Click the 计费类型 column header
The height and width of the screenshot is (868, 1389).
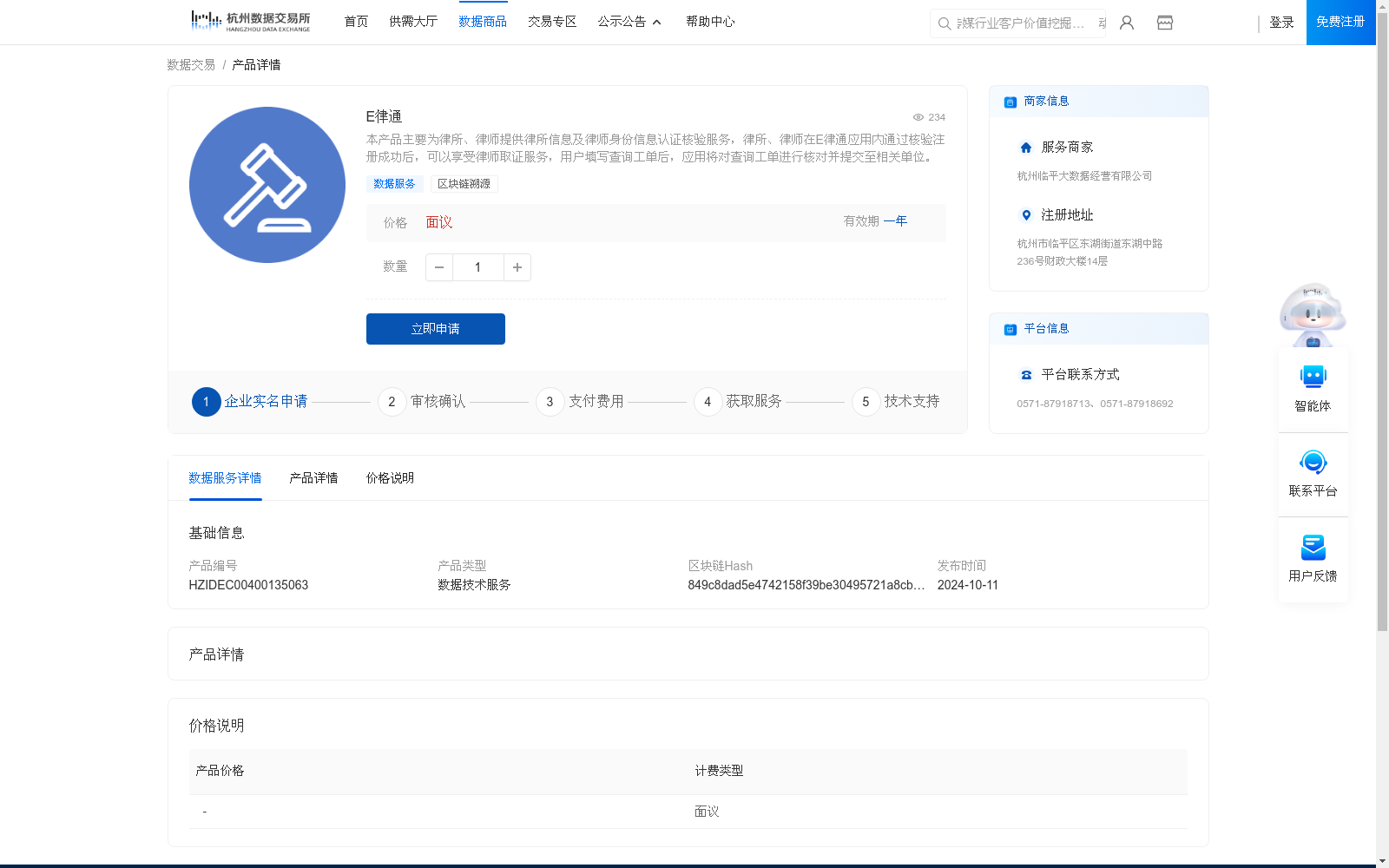click(719, 771)
